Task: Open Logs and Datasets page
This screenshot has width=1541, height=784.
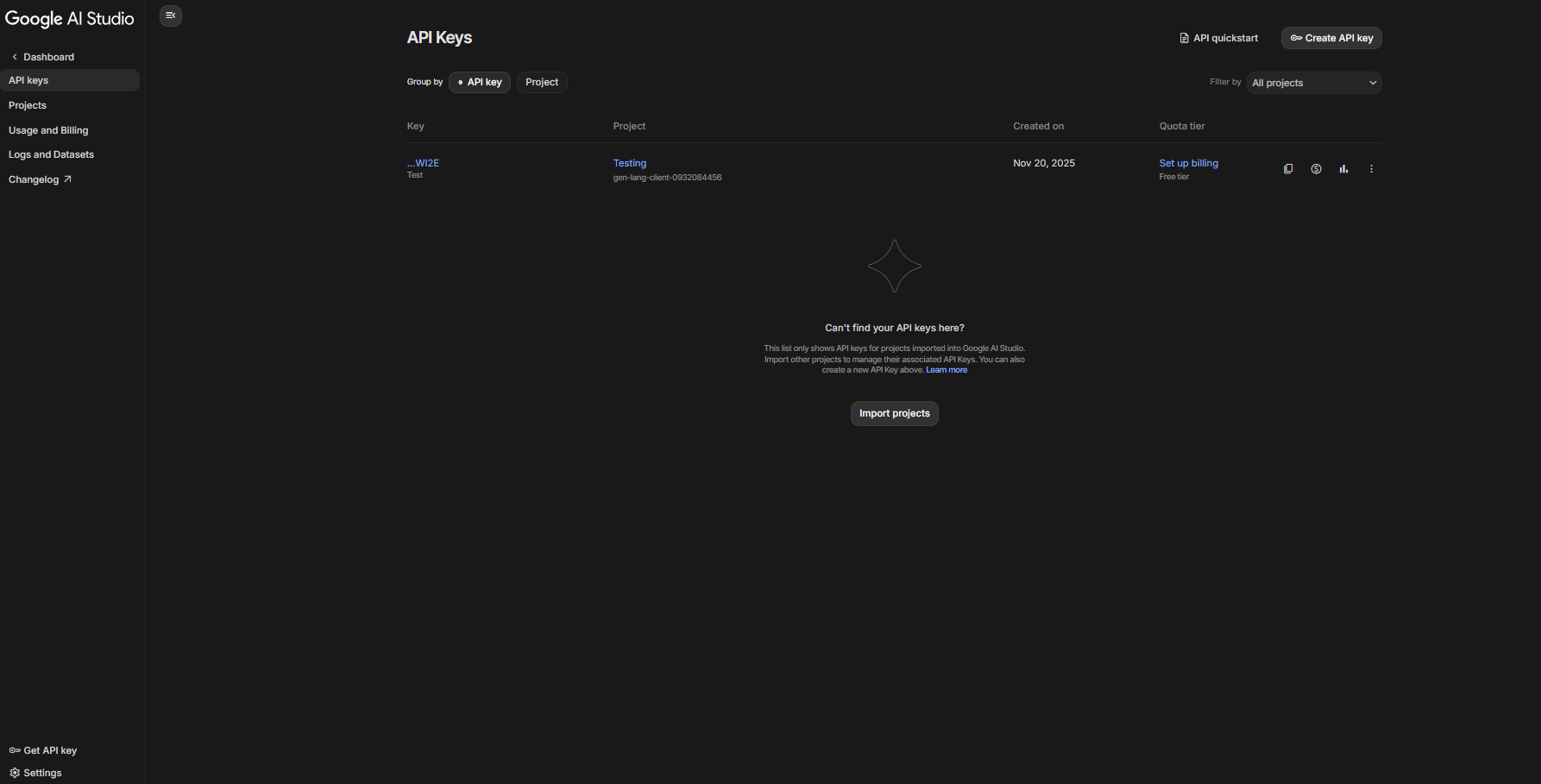Action: click(51, 154)
